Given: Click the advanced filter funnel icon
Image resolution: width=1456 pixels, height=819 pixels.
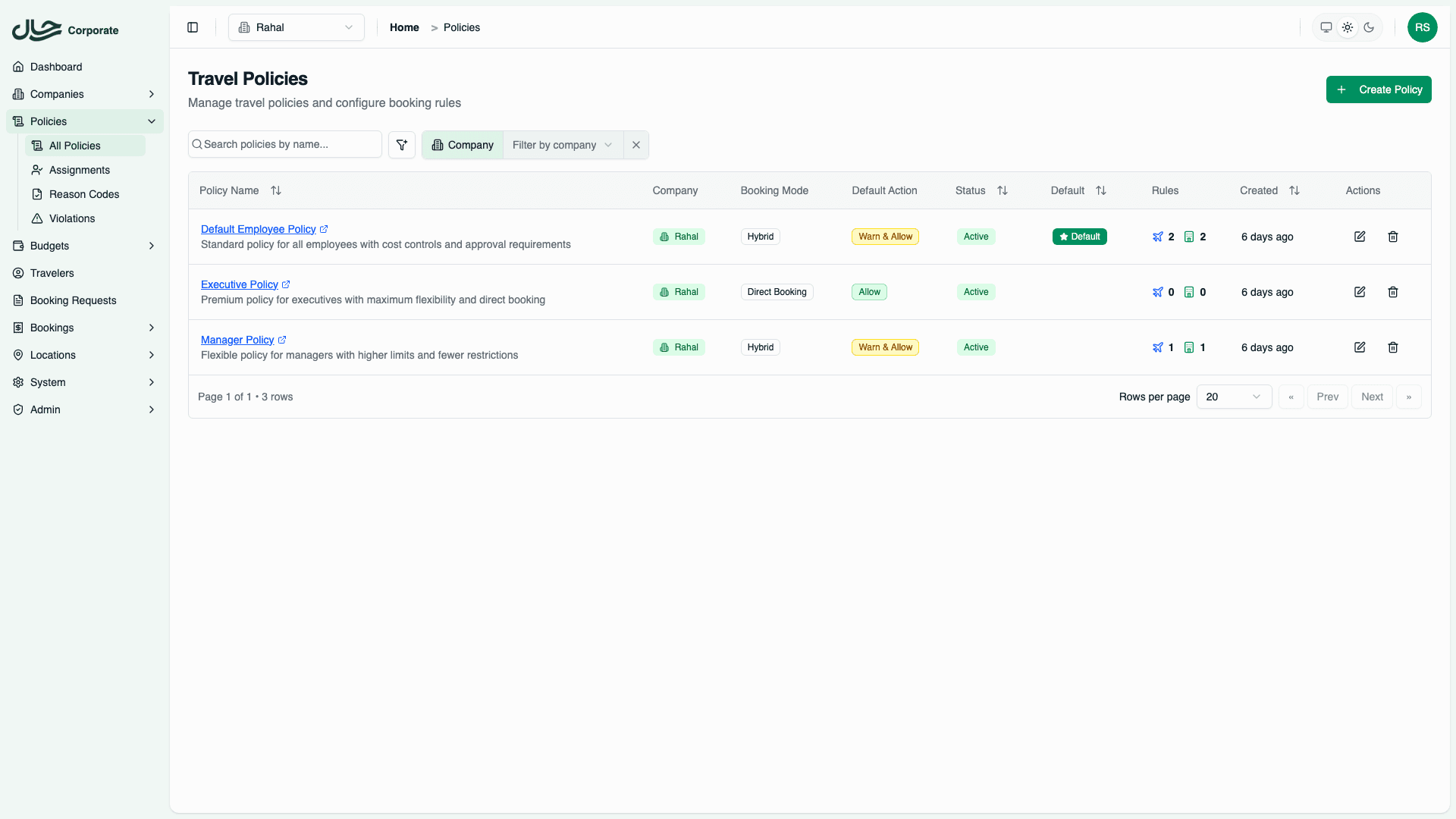Looking at the screenshot, I should click(x=402, y=145).
